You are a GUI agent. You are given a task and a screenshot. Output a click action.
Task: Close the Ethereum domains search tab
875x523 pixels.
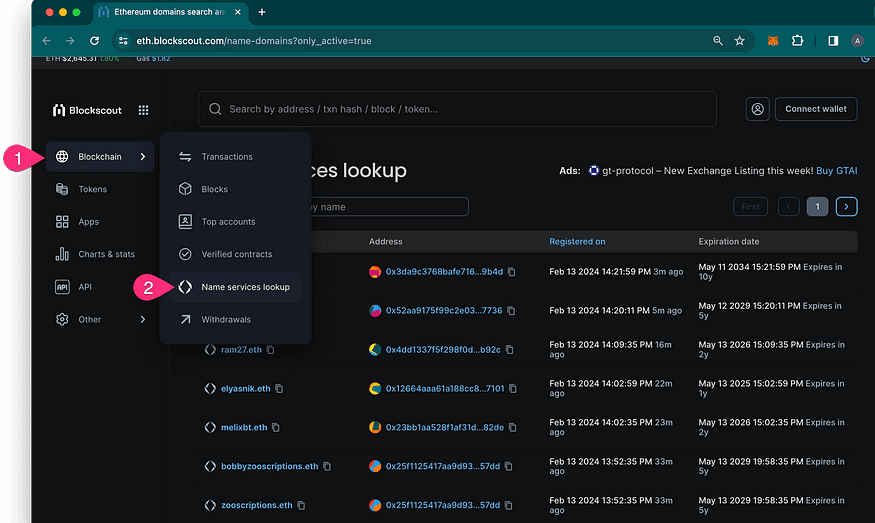tap(238, 12)
